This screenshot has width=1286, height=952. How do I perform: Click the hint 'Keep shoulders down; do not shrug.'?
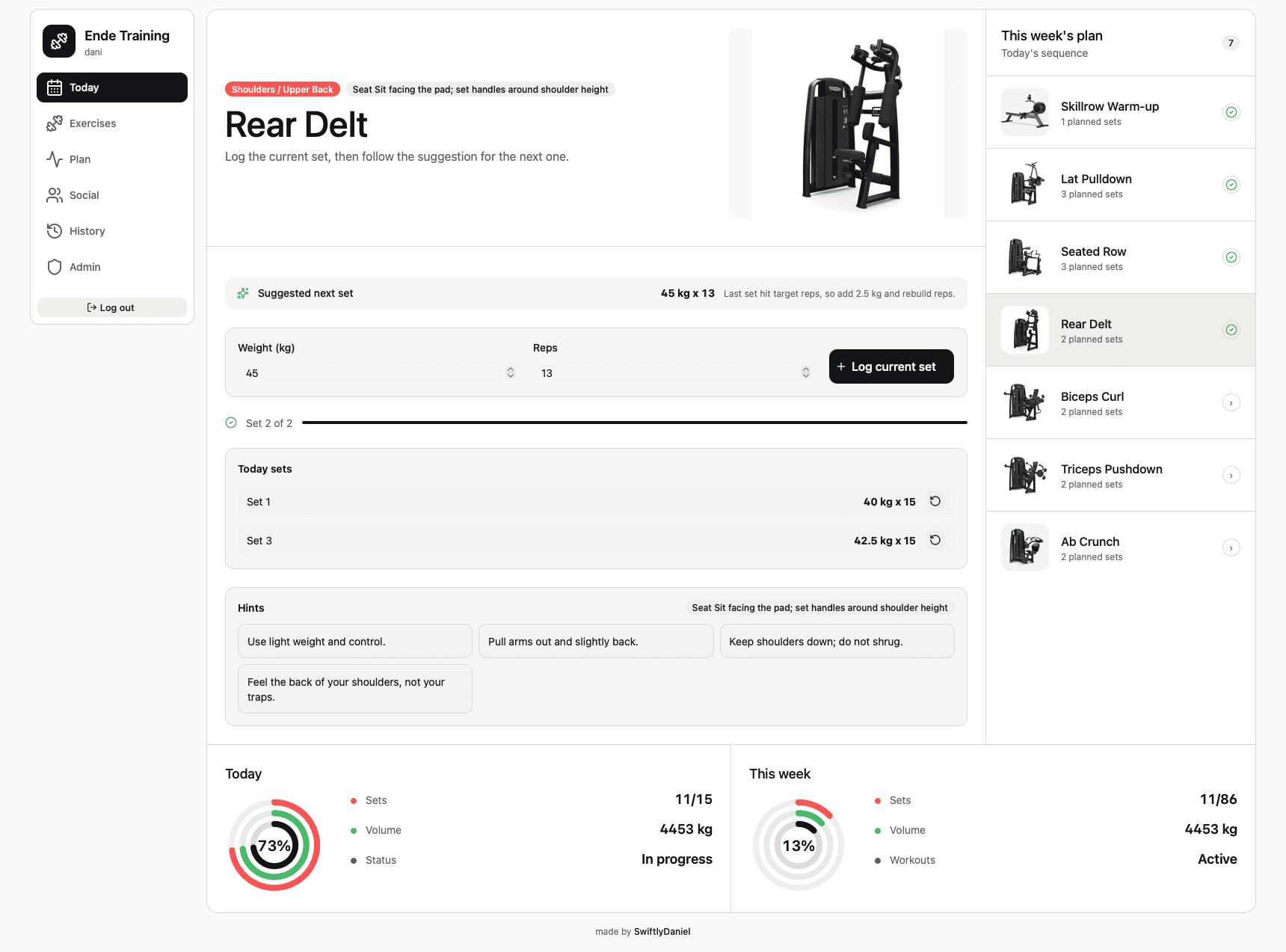837,641
